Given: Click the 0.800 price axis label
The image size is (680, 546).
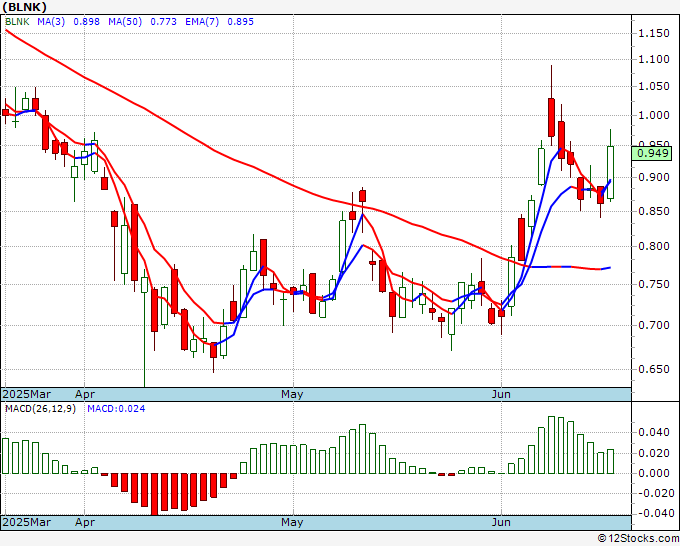Looking at the screenshot, I should pos(654,246).
